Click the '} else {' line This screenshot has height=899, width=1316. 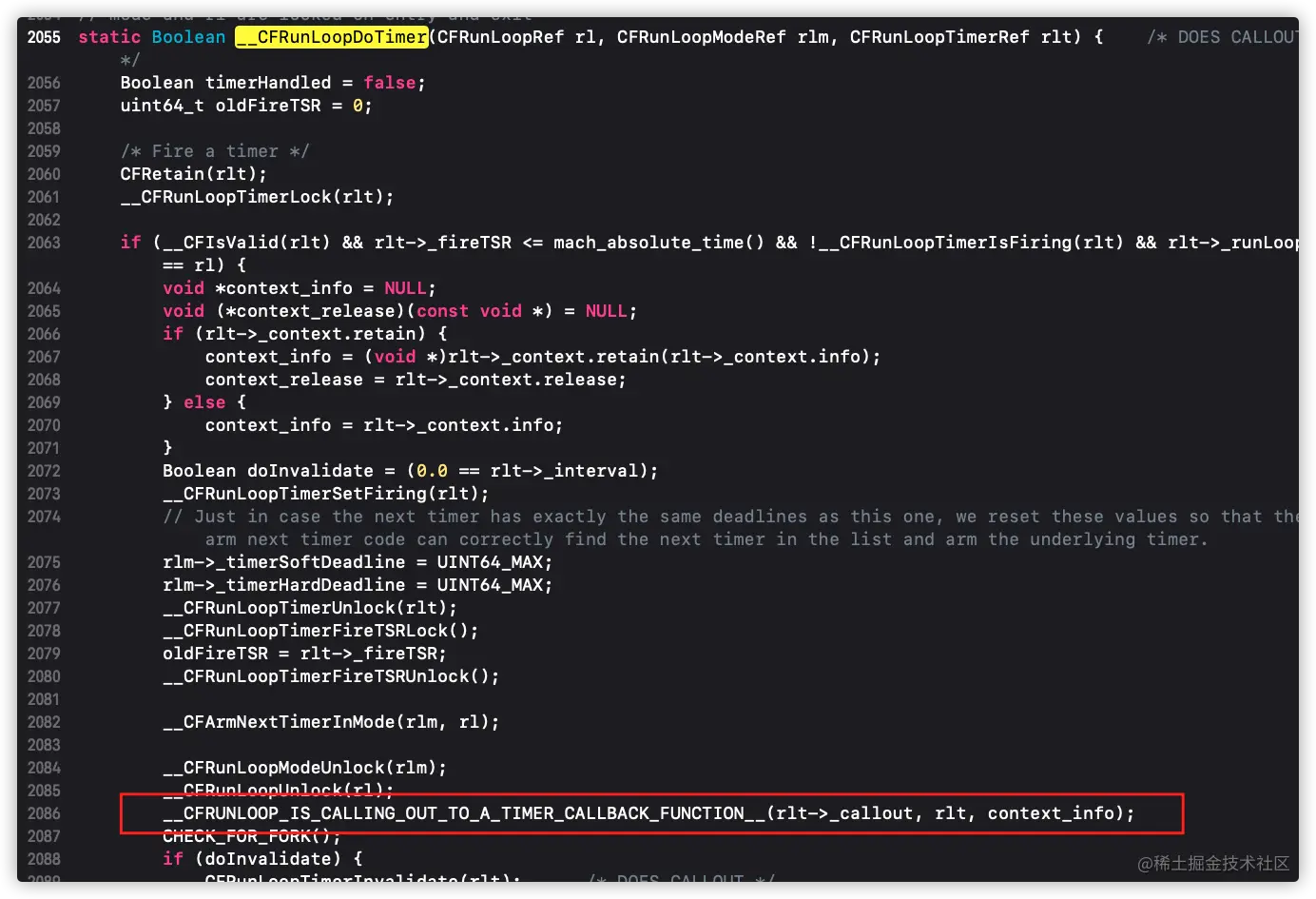tap(204, 402)
